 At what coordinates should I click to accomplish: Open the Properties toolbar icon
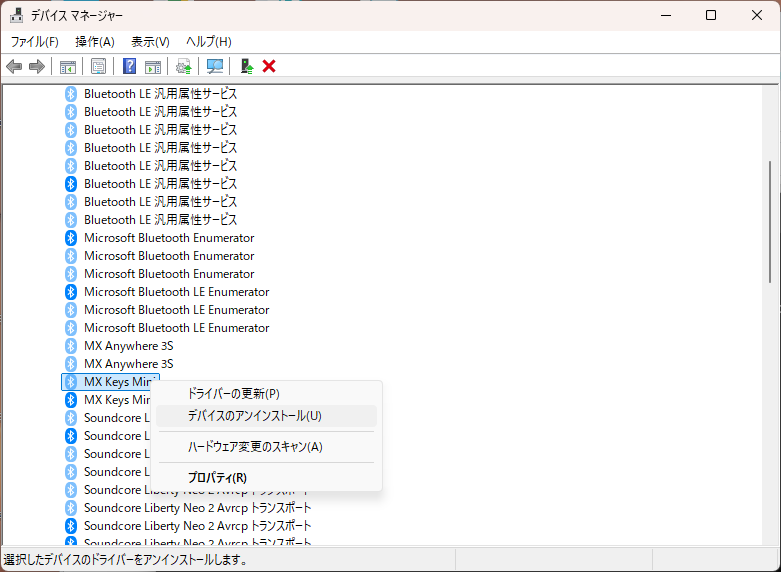point(98,66)
